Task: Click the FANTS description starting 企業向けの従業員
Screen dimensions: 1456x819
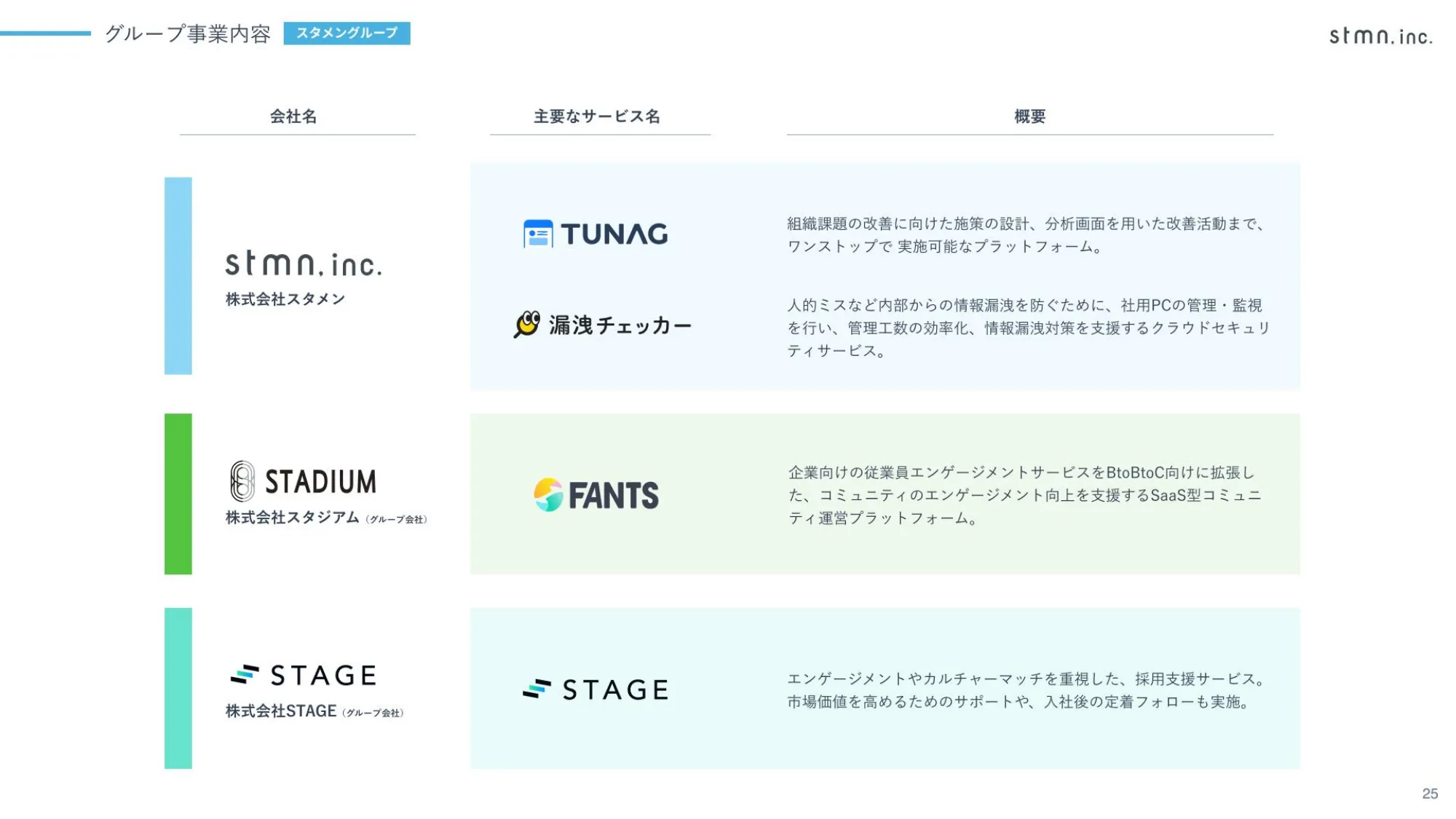Action: pos(1024,495)
